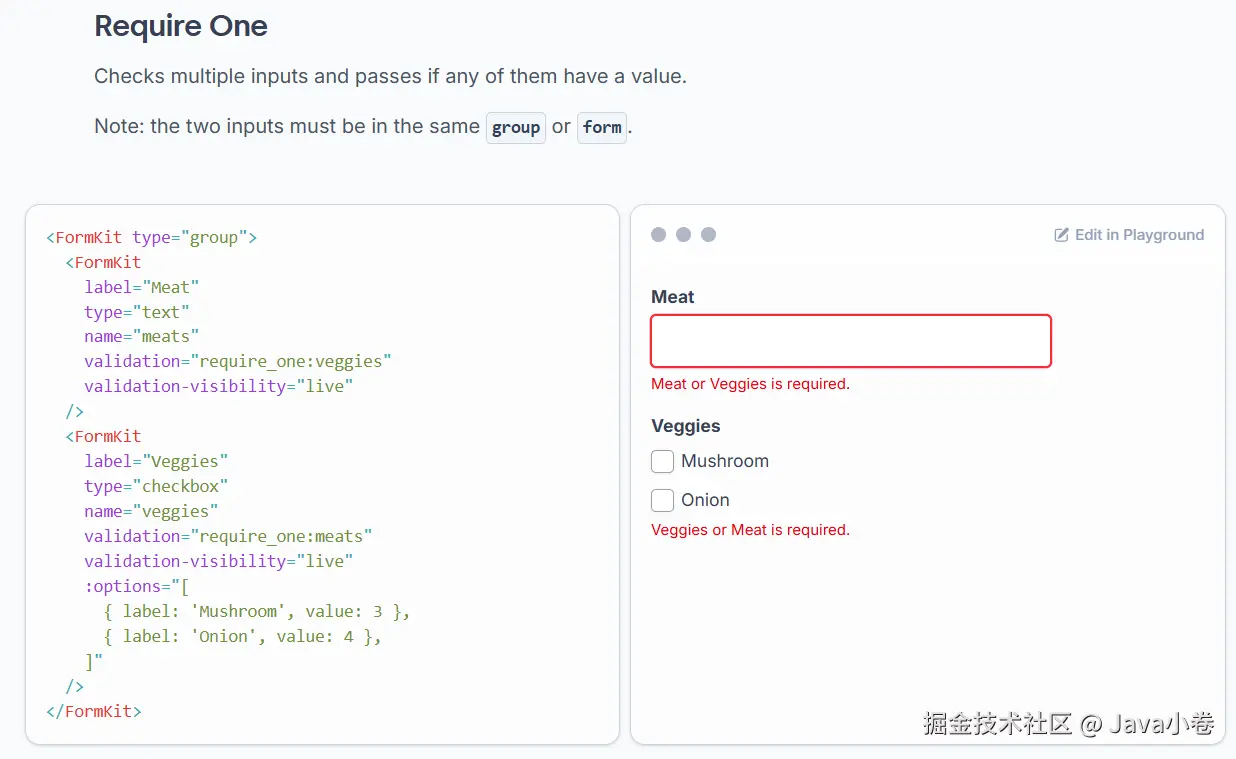
Task: Click the first gray window dot
Action: (659, 234)
